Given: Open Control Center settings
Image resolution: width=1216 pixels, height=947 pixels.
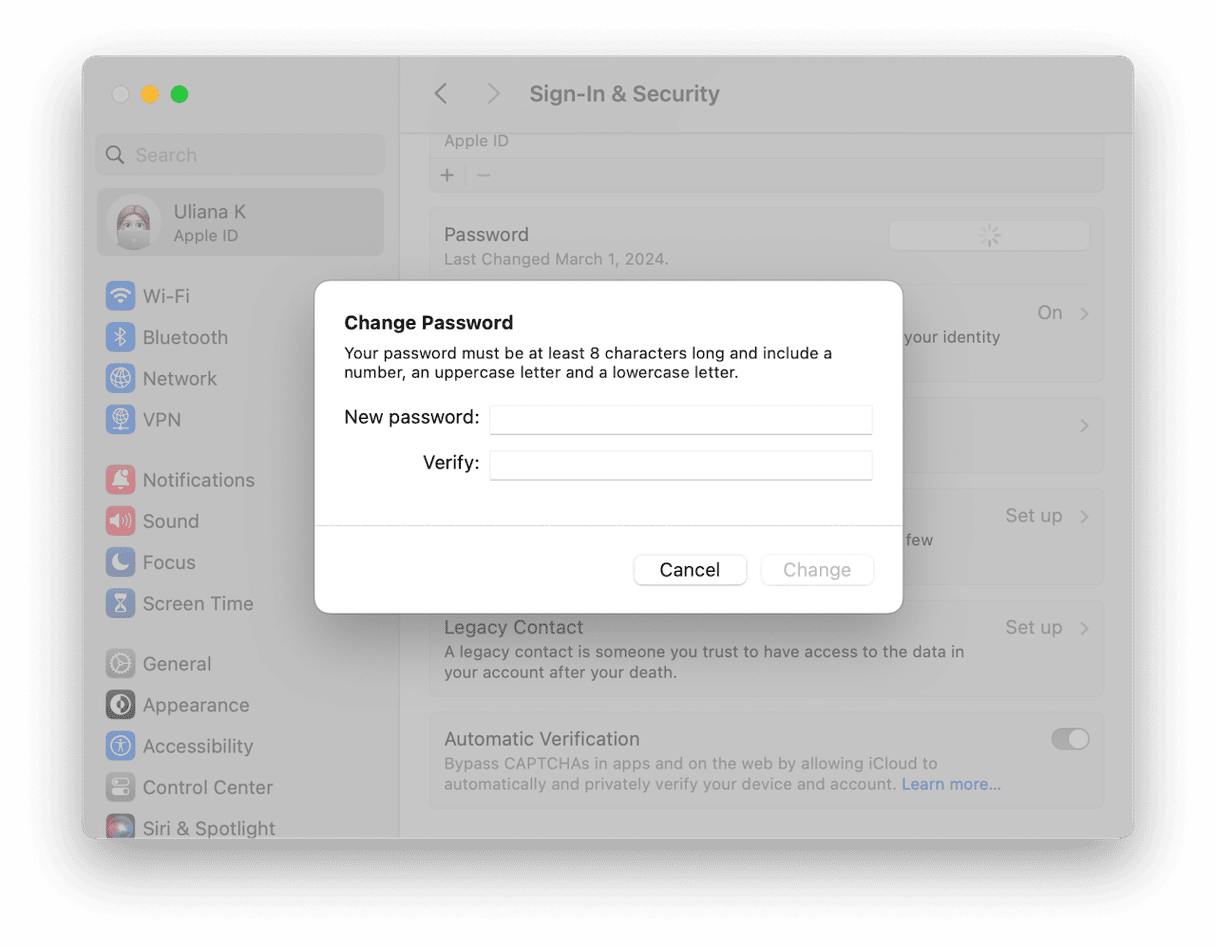Looking at the screenshot, I should coord(120,787).
